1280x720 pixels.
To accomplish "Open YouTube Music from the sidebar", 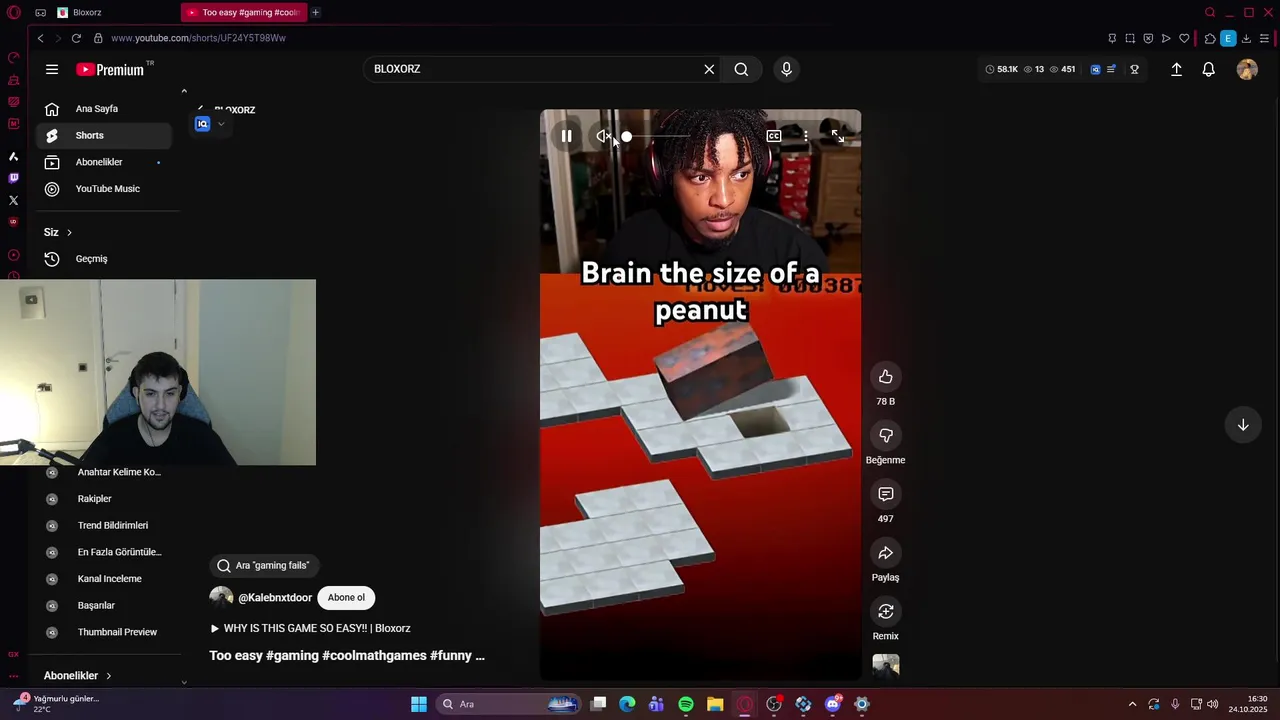I will [x=104, y=189].
